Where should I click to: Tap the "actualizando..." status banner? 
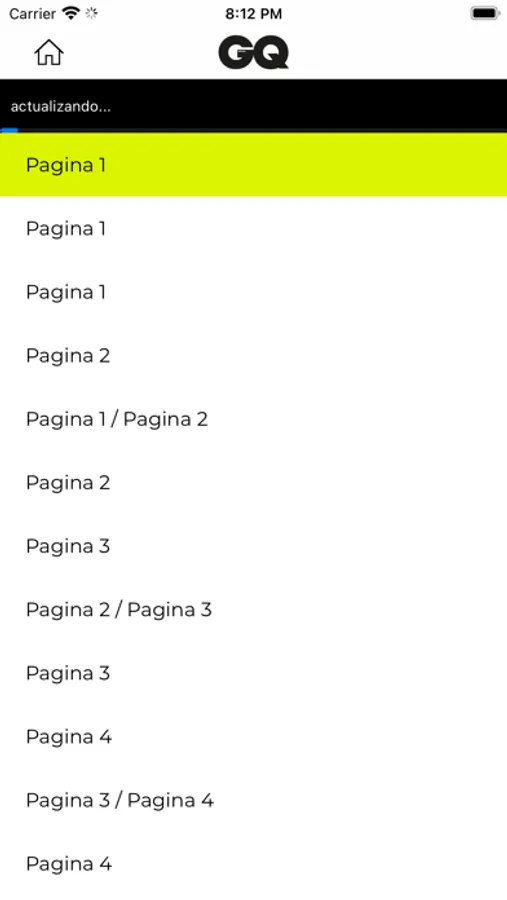pyautogui.click(x=253, y=106)
